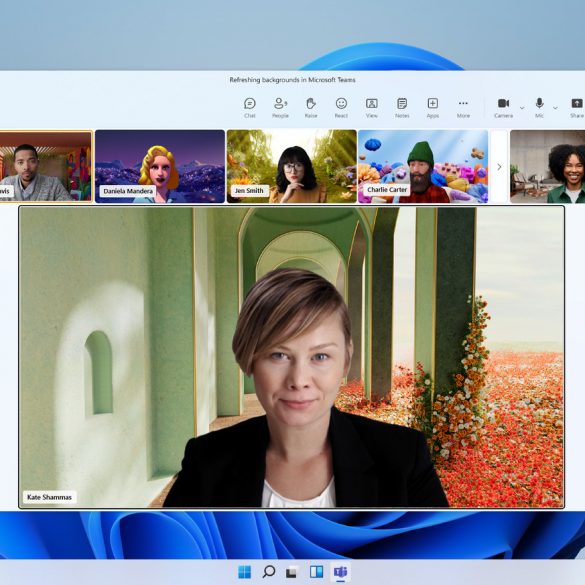
Task: Click the Kate Shammas name label
Action: click(50, 497)
